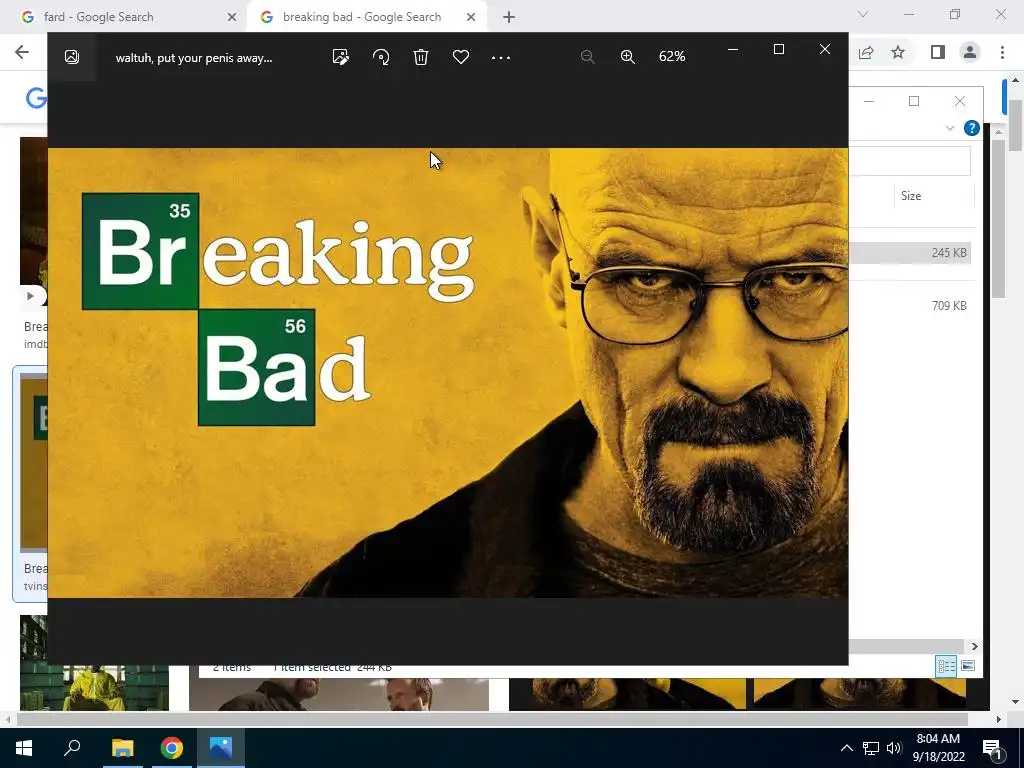1024x768 pixels.
Task: Close the 'breaking bad' Chrome tab
Action: click(471, 17)
